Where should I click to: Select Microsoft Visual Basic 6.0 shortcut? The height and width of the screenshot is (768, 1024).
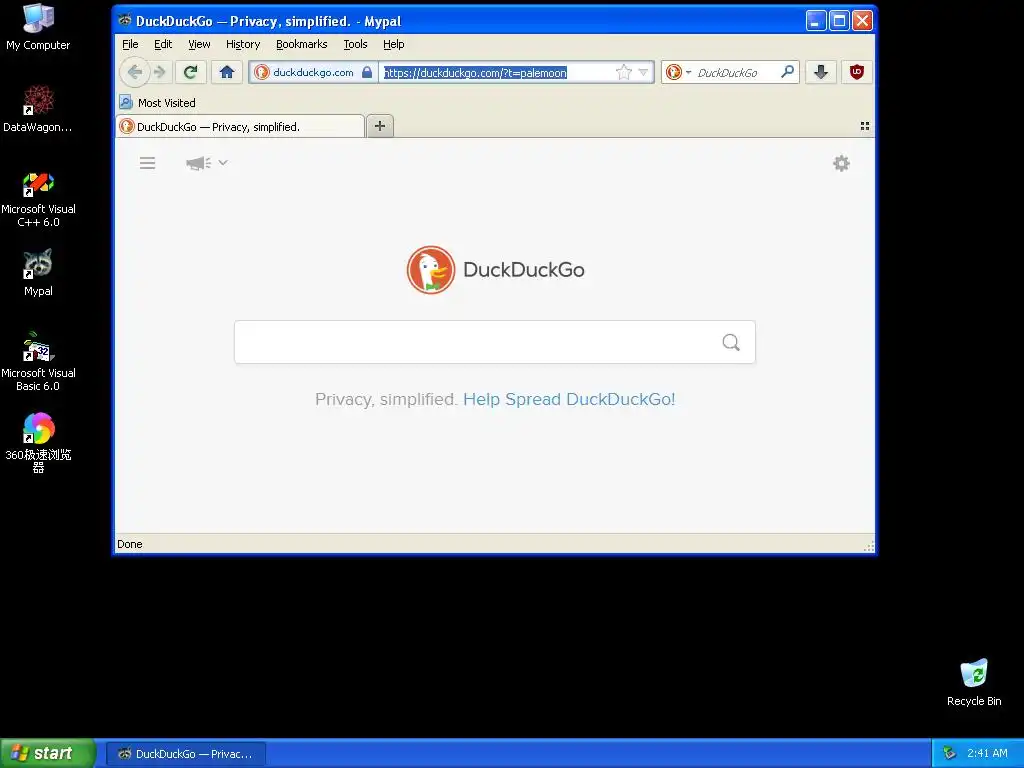(38, 363)
